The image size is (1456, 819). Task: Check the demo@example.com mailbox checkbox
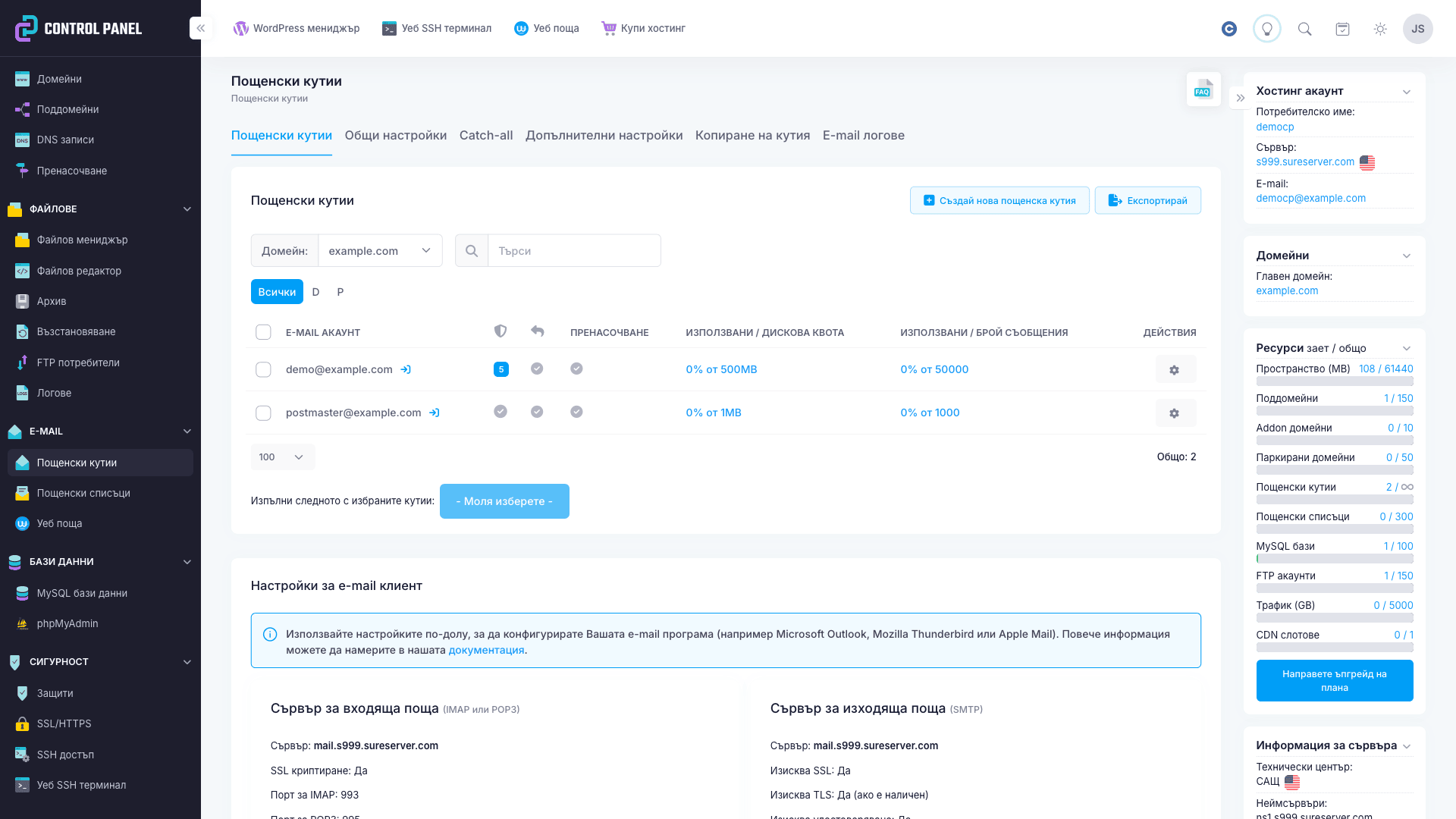tap(263, 370)
